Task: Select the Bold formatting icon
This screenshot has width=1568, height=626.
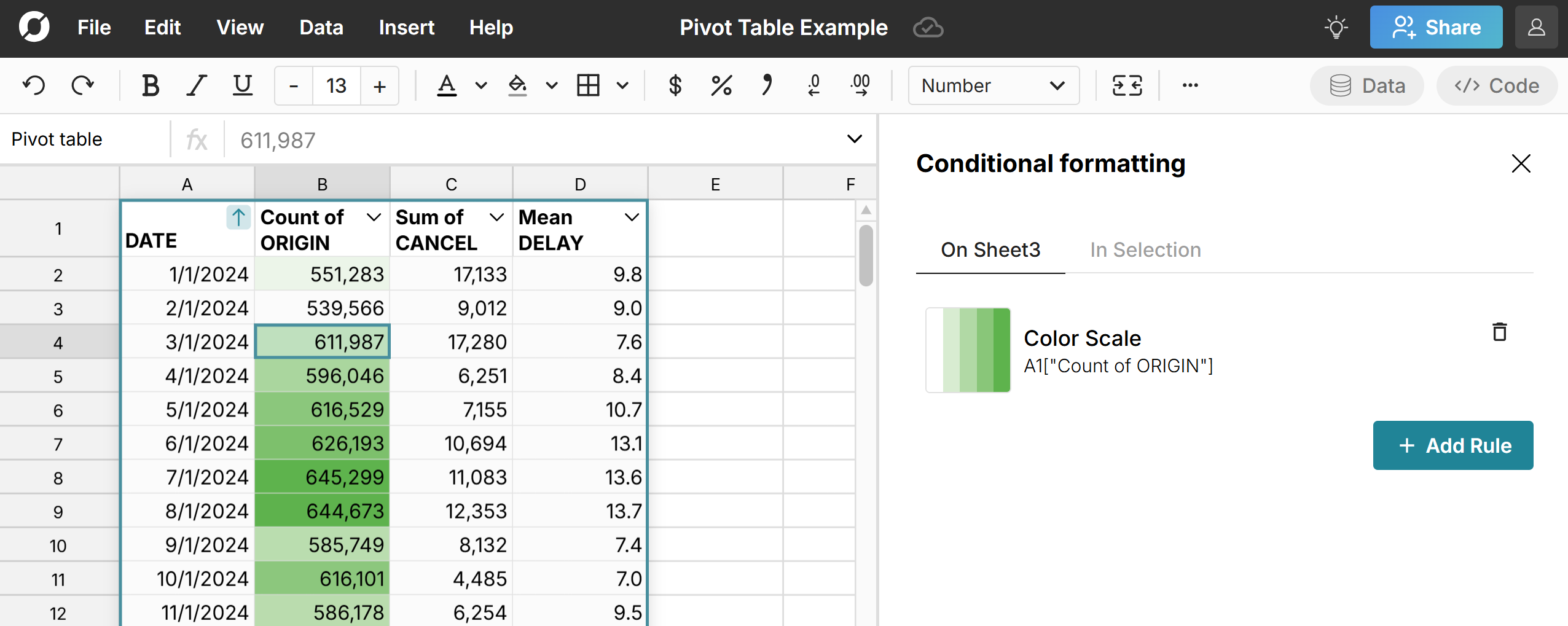Action: (151, 85)
